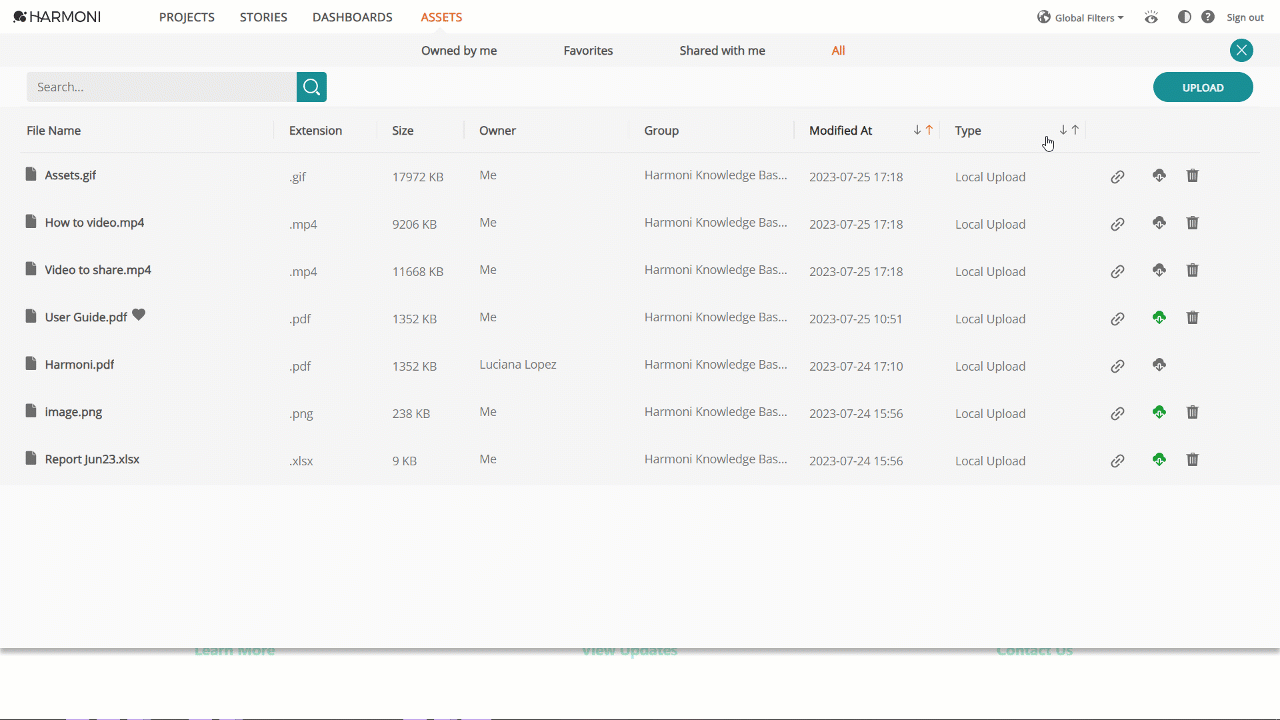1280x720 pixels.
Task: Copy link for Video to share.mp4
Action: pyautogui.click(x=1118, y=271)
